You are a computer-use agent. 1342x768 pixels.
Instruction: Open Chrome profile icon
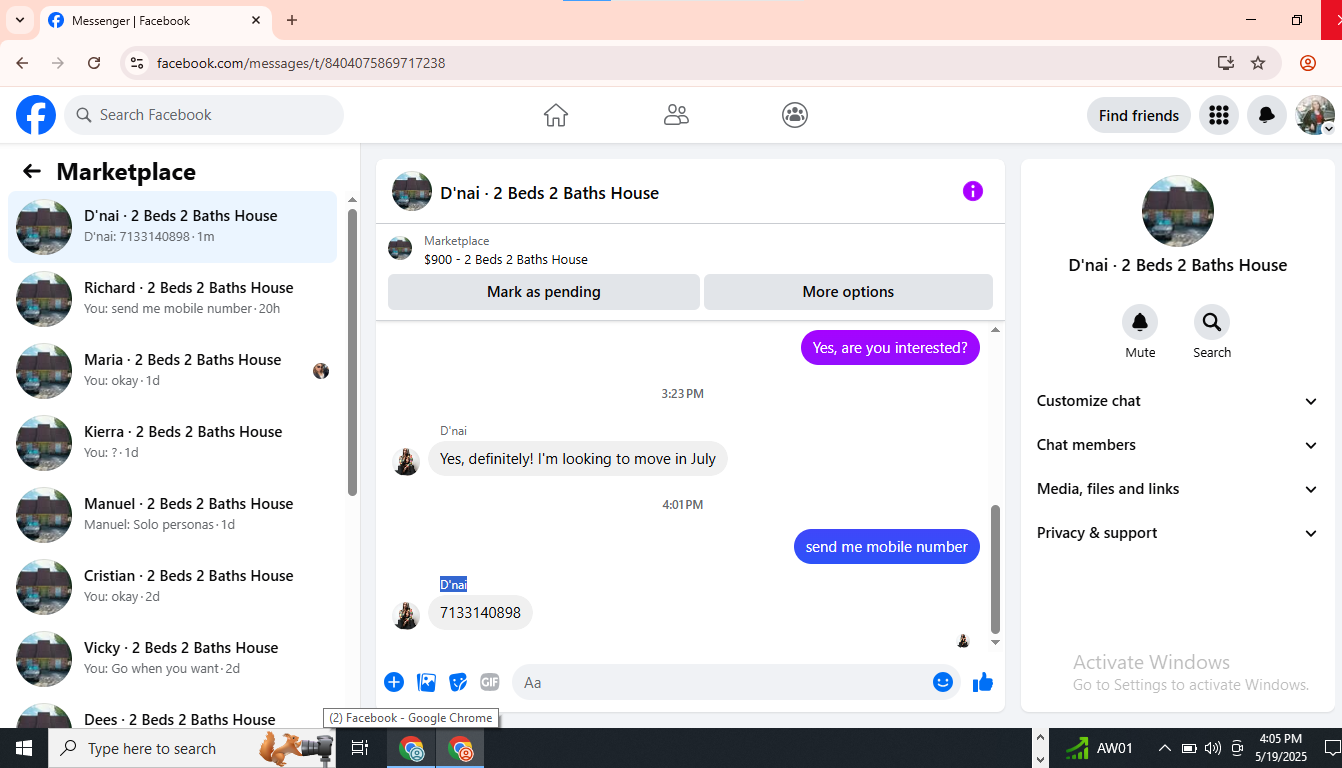coord(1308,63)
